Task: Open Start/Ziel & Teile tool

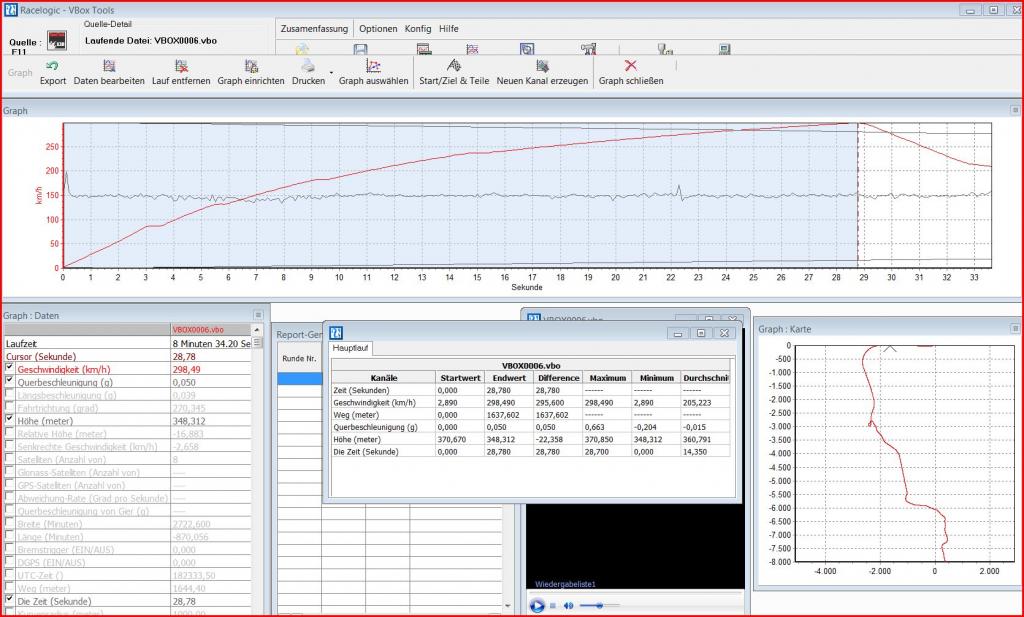Action: [x=453, y=66]
